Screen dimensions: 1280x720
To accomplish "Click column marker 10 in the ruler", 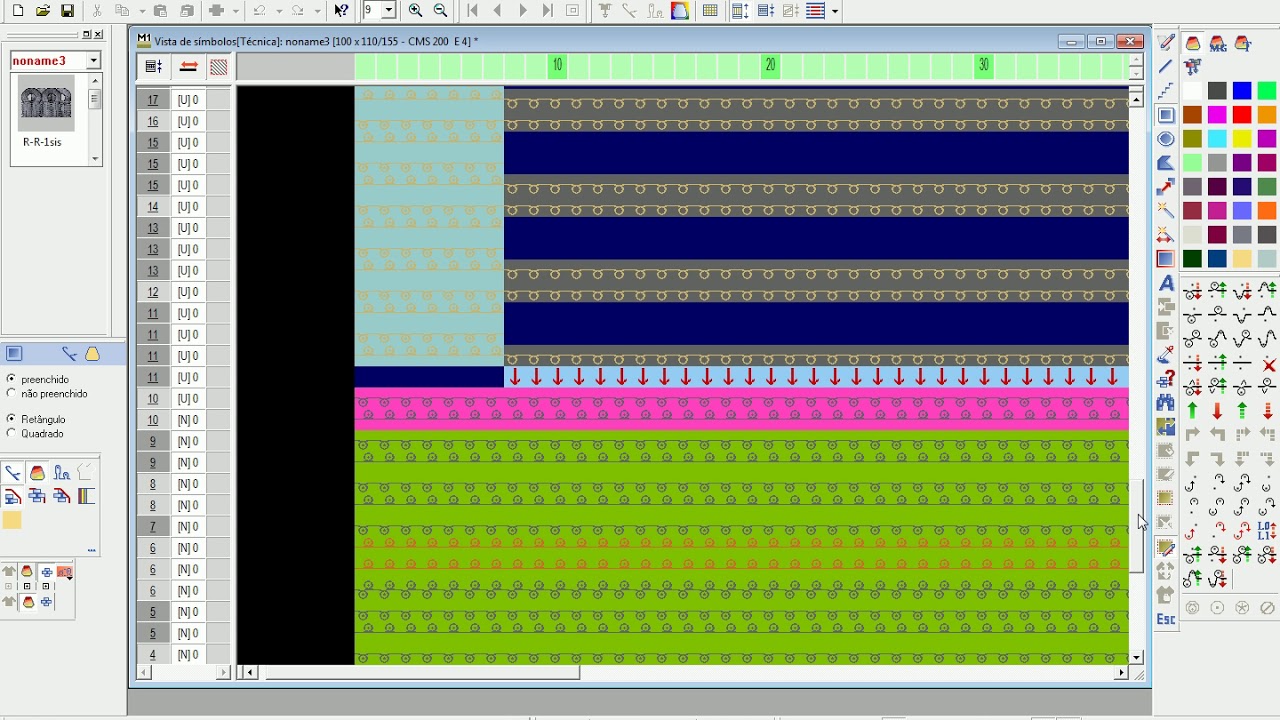I will [x=557, y=65].
